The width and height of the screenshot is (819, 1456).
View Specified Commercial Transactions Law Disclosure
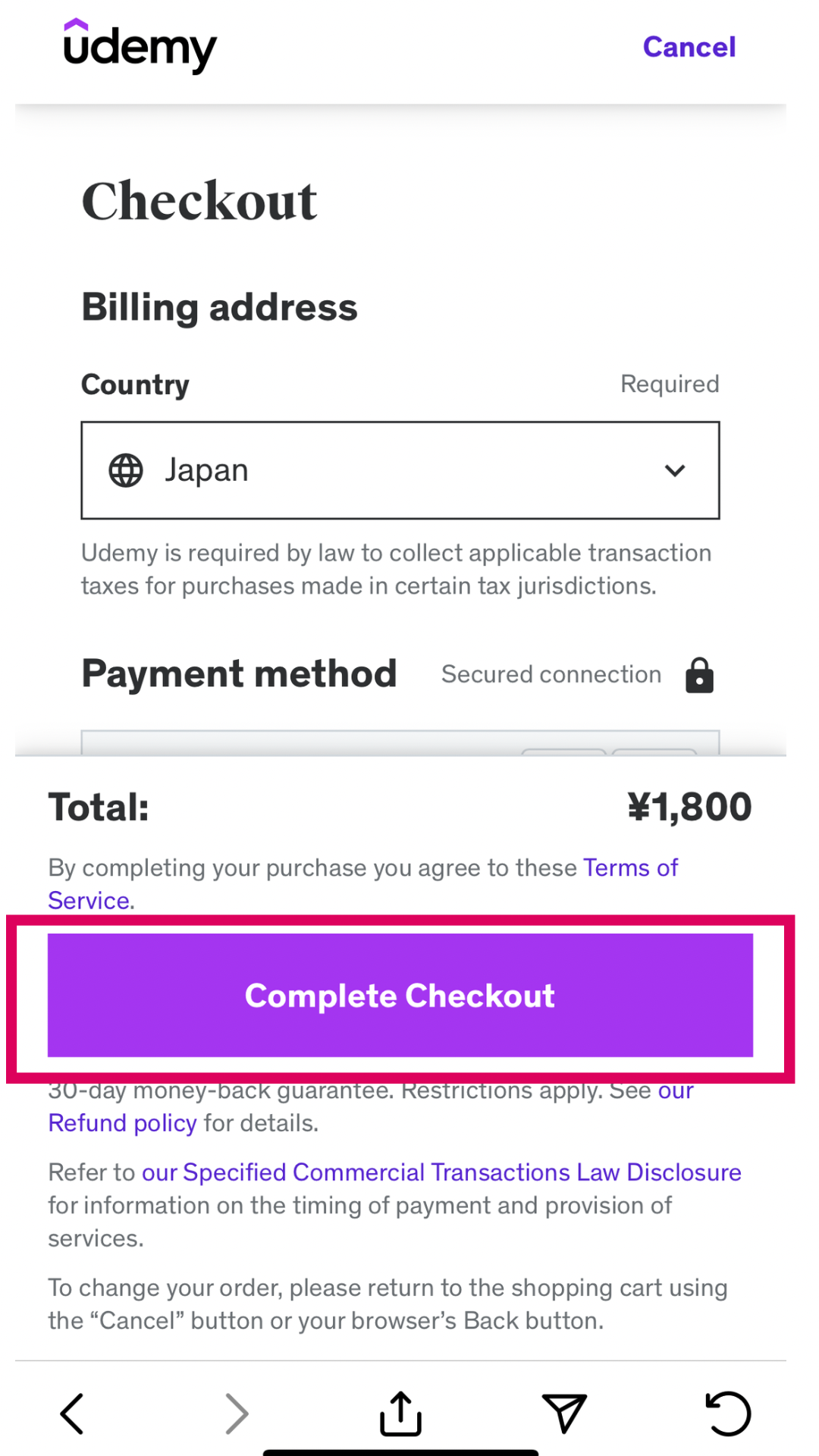tap(441, 1172)
